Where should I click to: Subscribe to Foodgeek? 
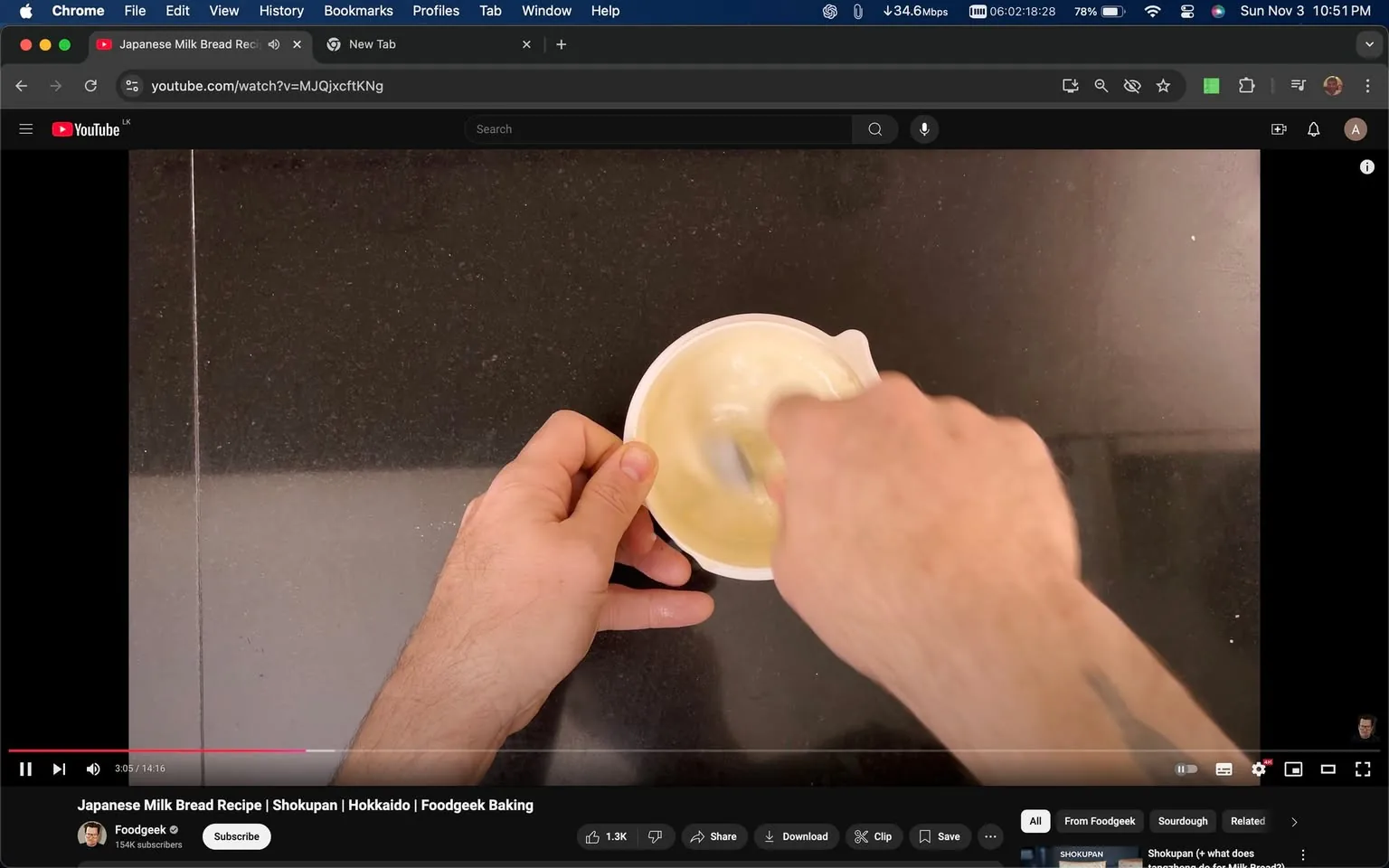click(235, 836)
